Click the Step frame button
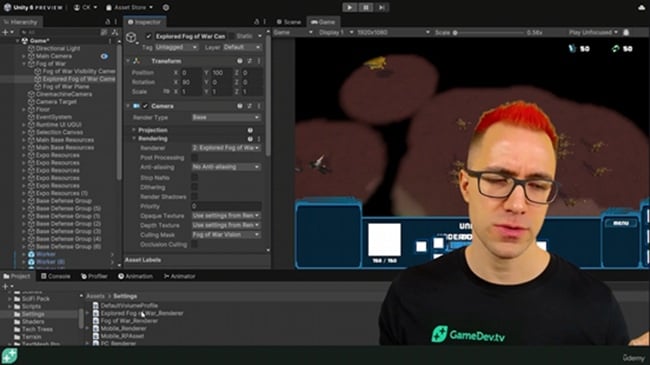This screenshot has height=365, width=650. [x=381, y=7]
